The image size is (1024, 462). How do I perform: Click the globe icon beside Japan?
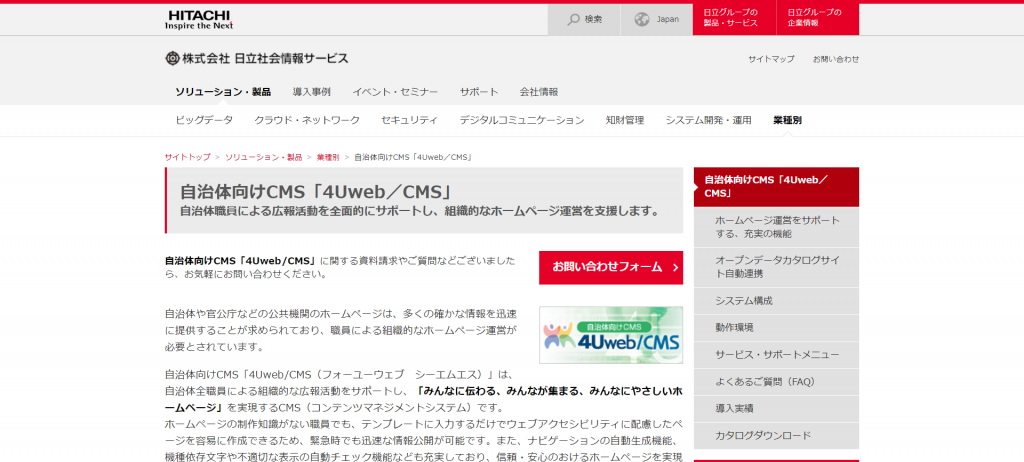click(642, 20)
